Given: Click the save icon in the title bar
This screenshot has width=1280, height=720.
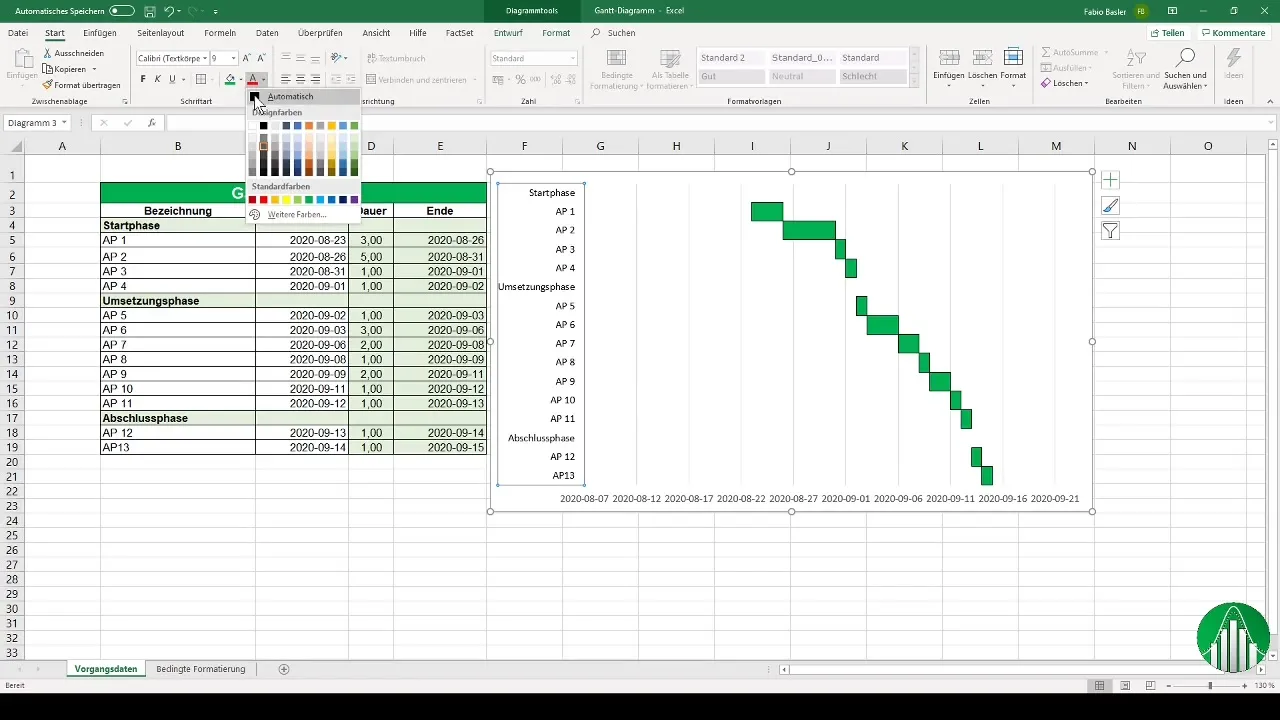Looking at the screenshot, I should coord(149,11).
